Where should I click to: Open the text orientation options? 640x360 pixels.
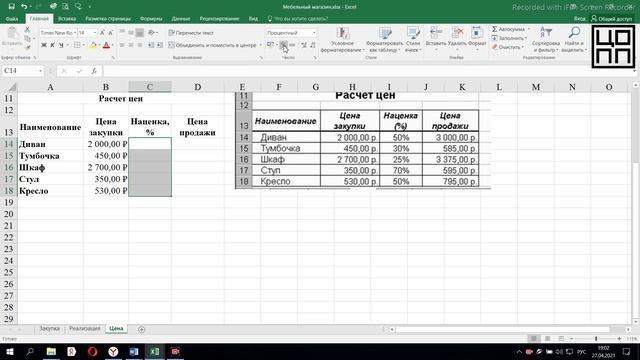151,33
